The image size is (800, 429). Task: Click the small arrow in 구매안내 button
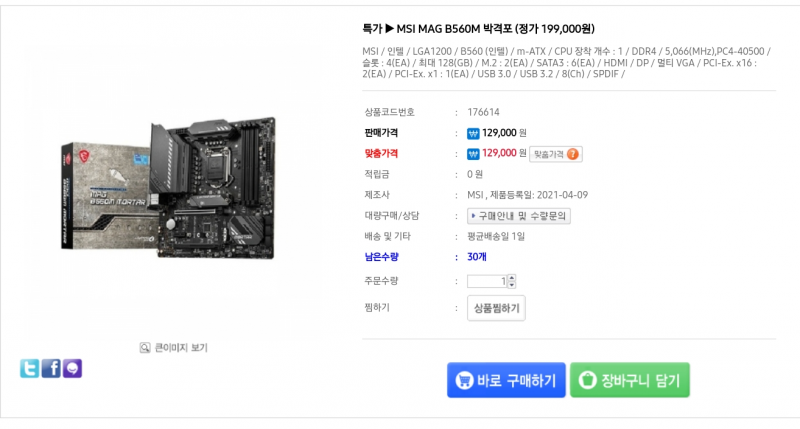click(473, 216)
